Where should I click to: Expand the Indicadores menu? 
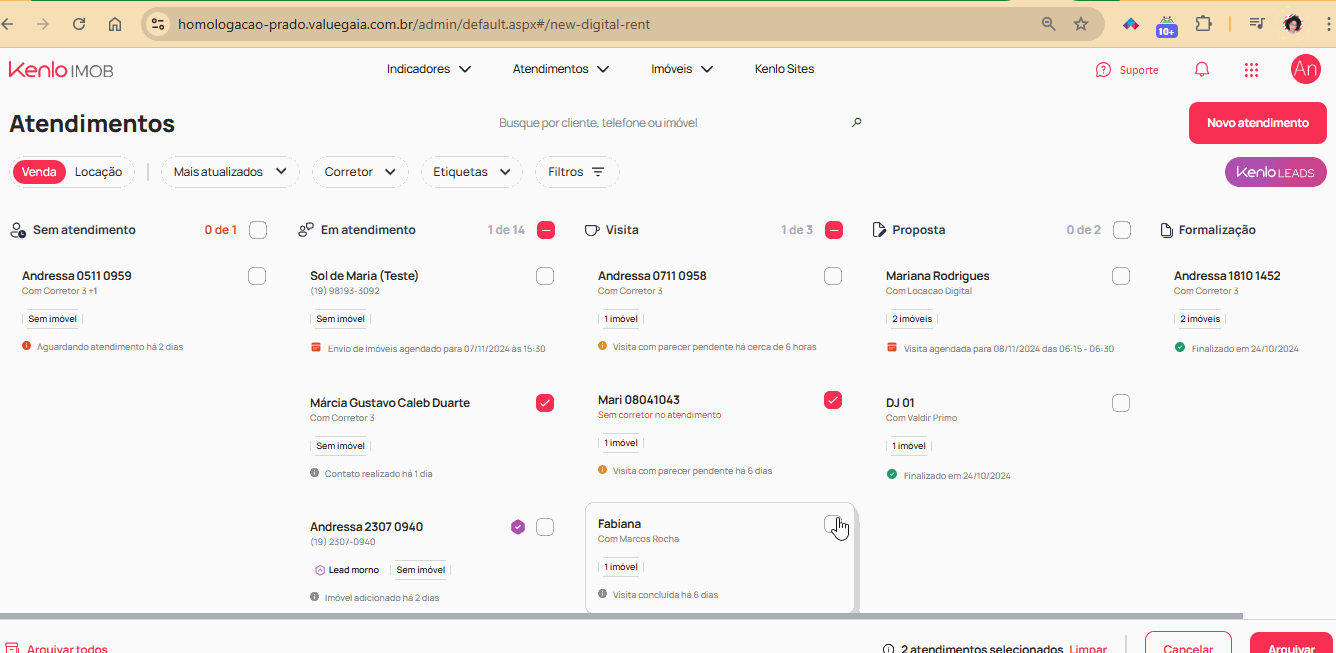[x=429, y=69]
